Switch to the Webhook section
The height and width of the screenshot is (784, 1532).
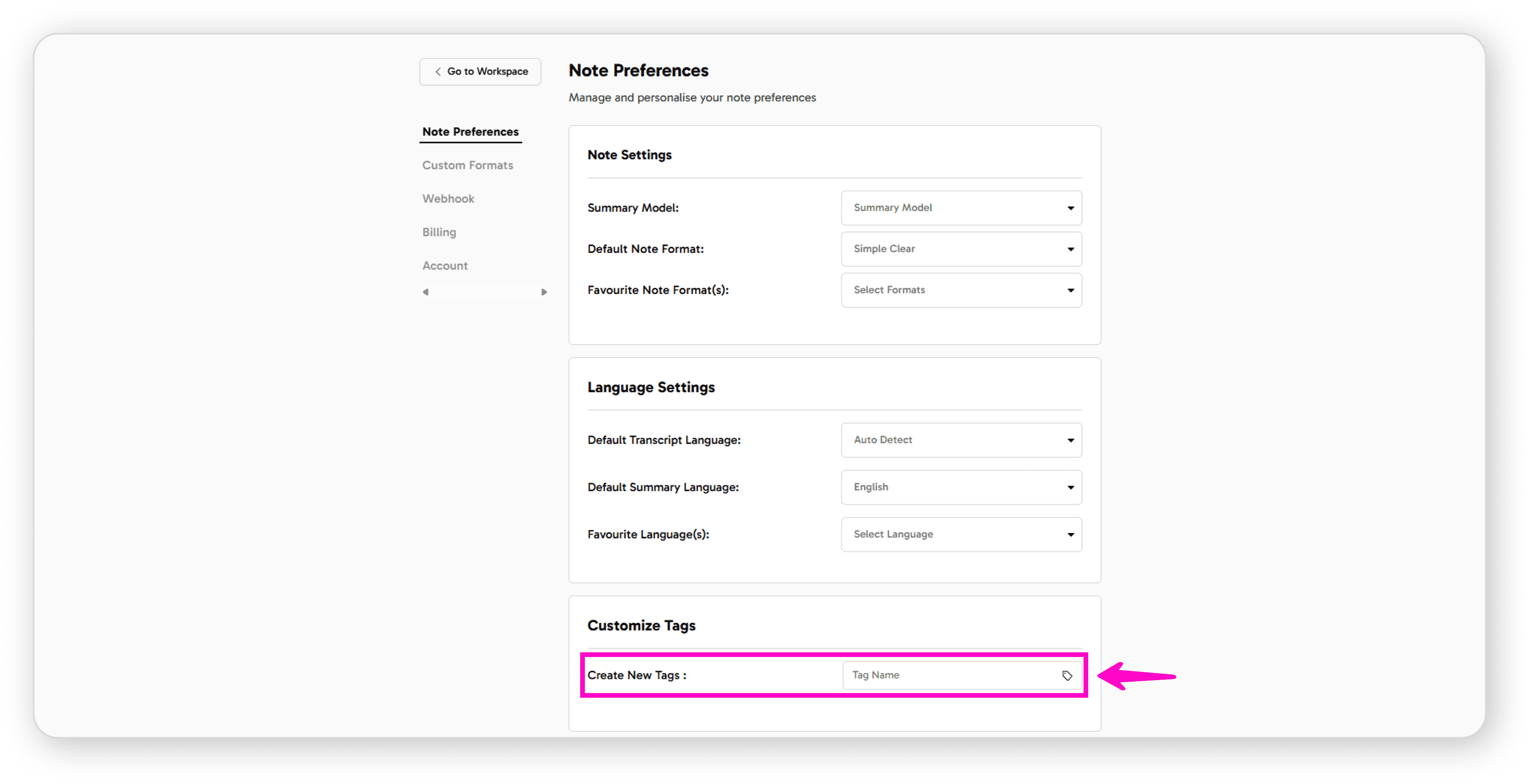(448, 198)
